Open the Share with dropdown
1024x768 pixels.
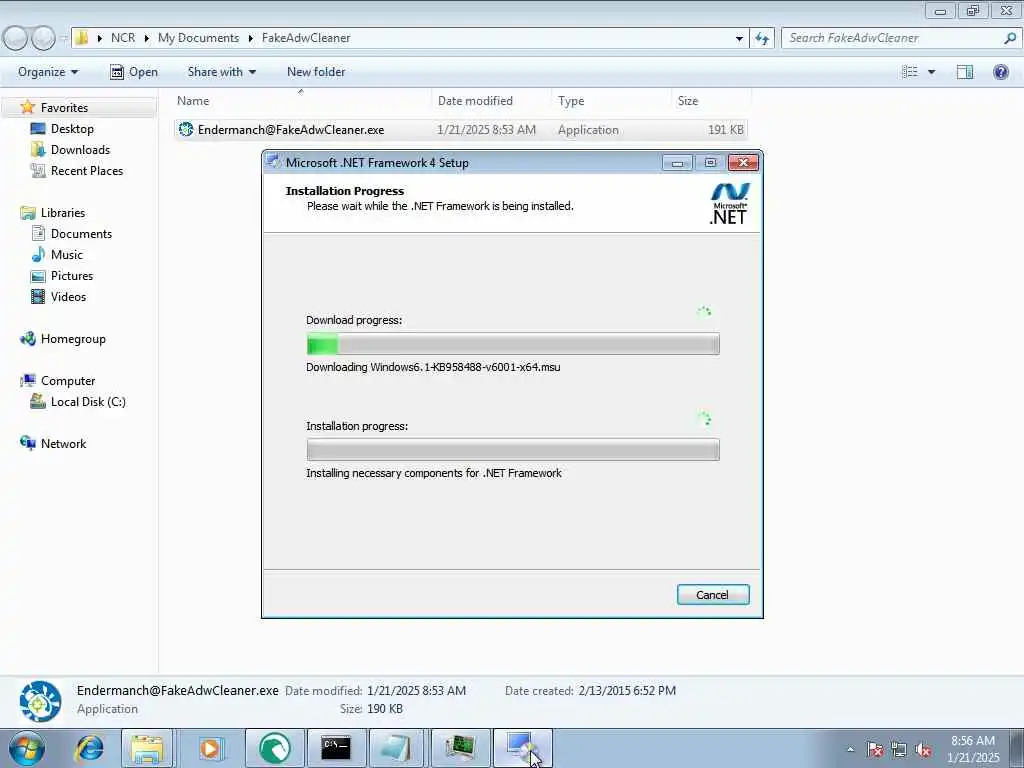[x=221, y=72]
